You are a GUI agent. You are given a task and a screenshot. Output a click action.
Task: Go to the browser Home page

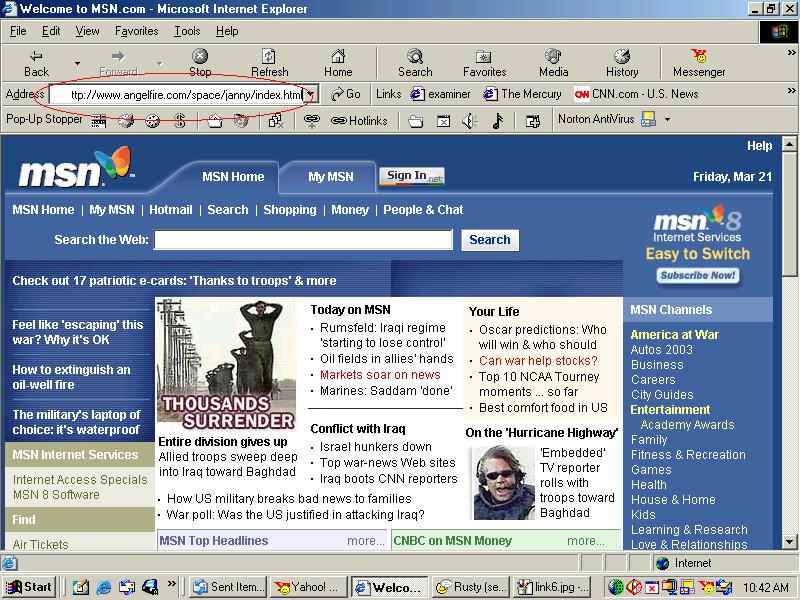tap(338, 62)
